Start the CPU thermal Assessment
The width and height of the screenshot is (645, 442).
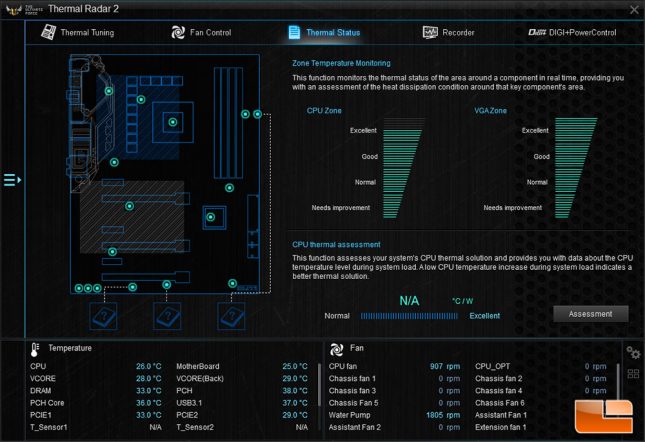point(590,314)
